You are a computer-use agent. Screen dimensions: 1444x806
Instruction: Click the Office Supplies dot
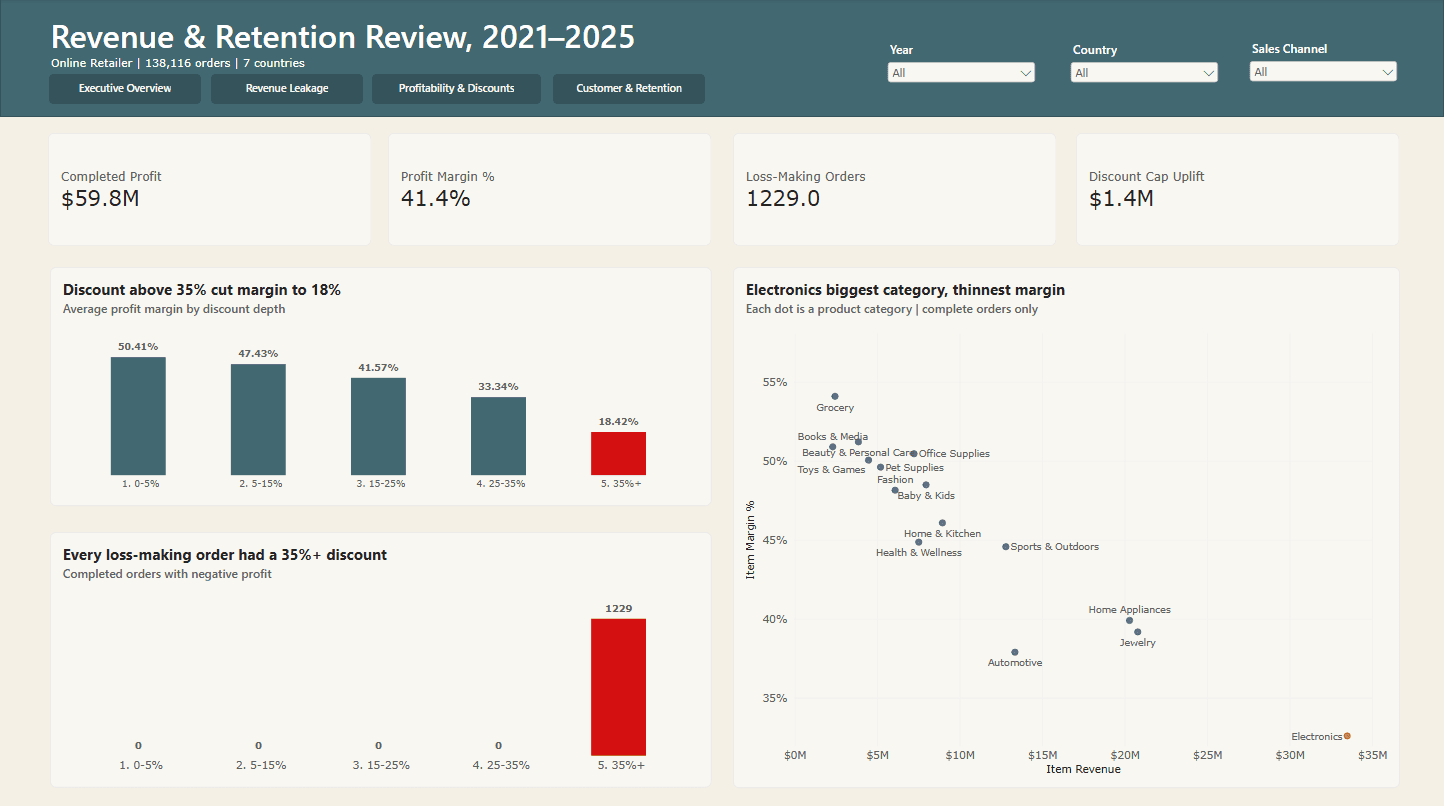(914, 454)
